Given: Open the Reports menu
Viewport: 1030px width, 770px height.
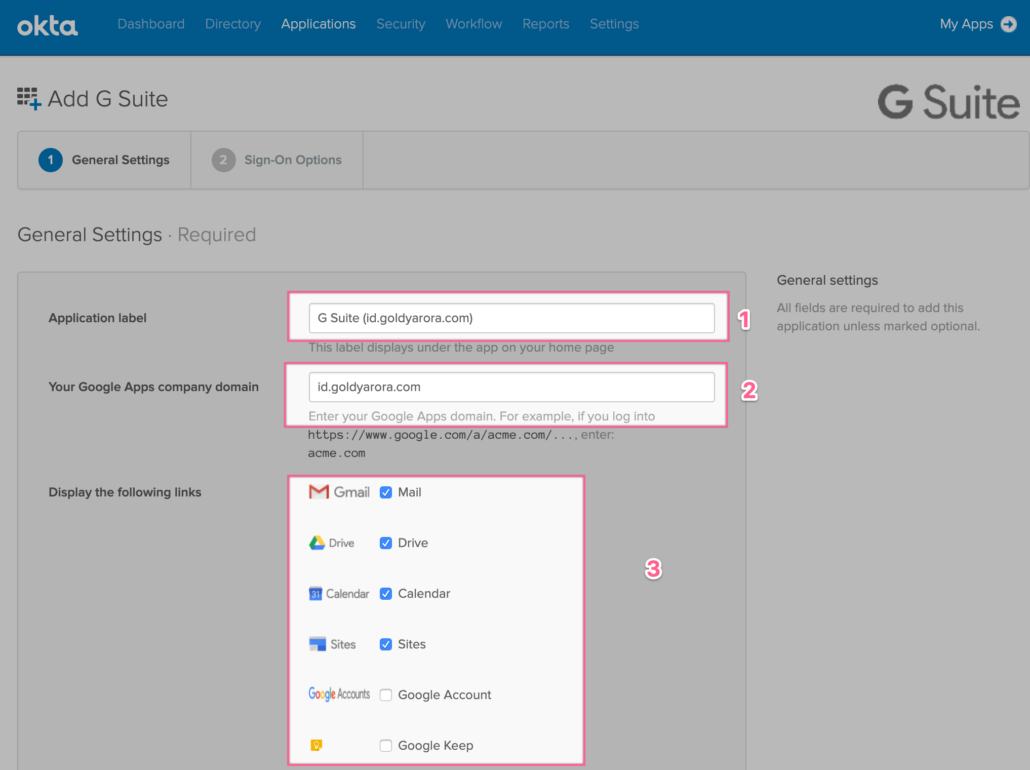Looking at the screenshot, I should click(x=546, y=24).
